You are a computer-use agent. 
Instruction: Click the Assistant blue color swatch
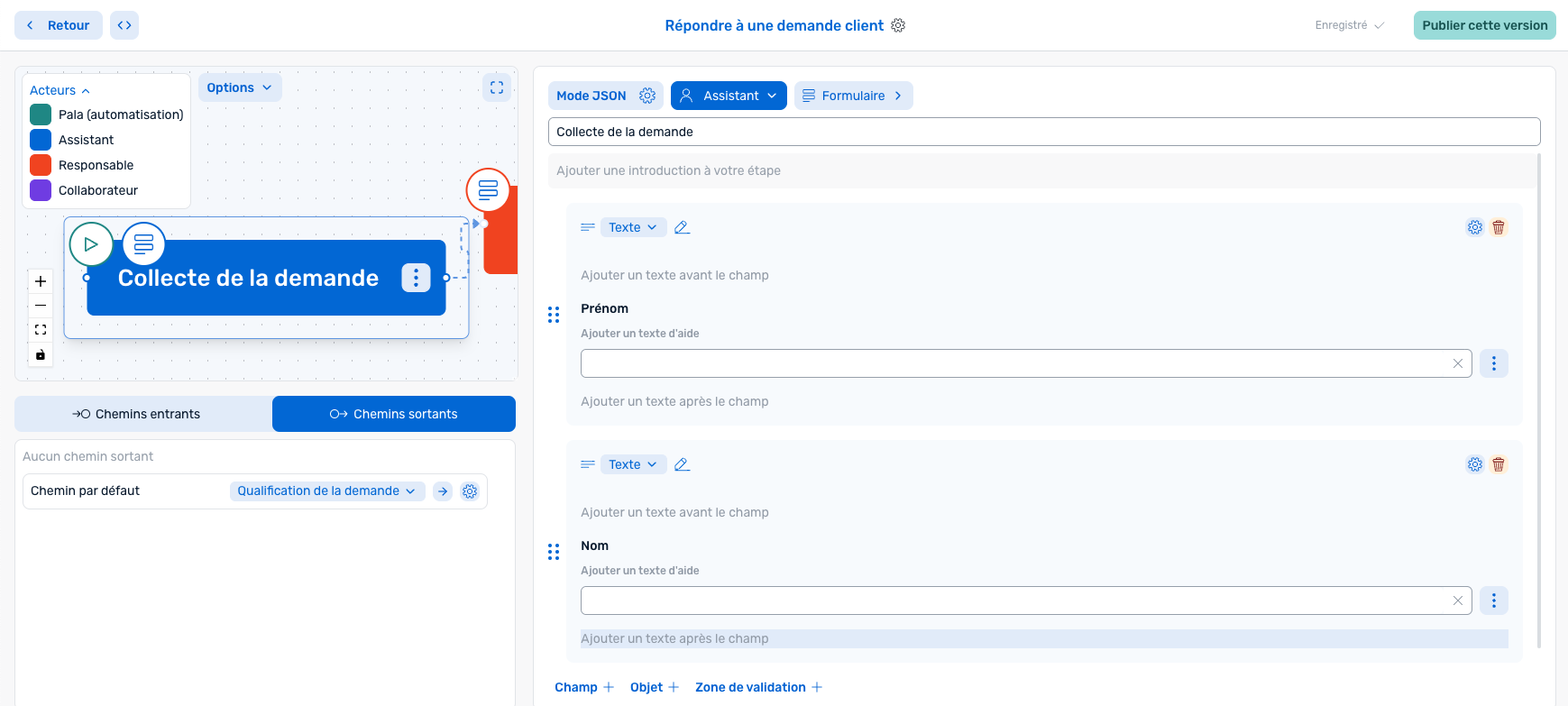coord(41,140)
